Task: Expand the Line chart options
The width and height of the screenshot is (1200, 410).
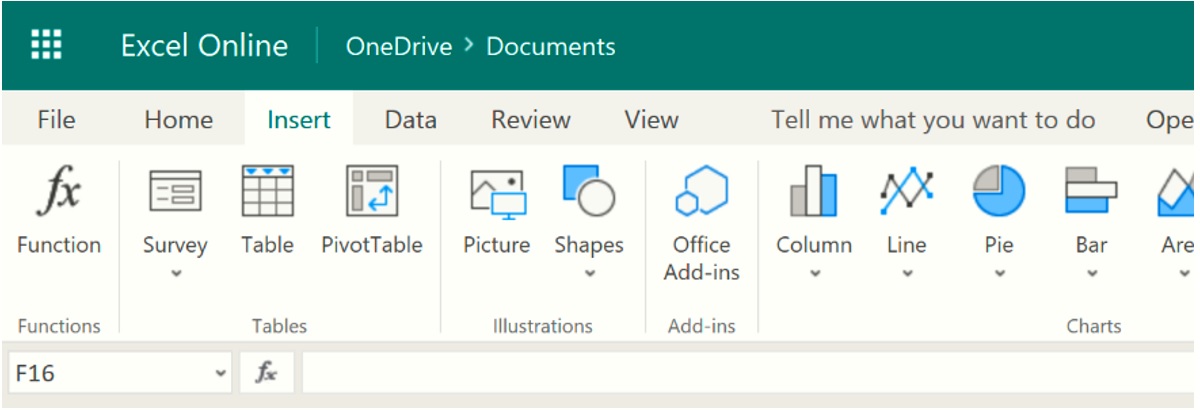Action: 906,273
